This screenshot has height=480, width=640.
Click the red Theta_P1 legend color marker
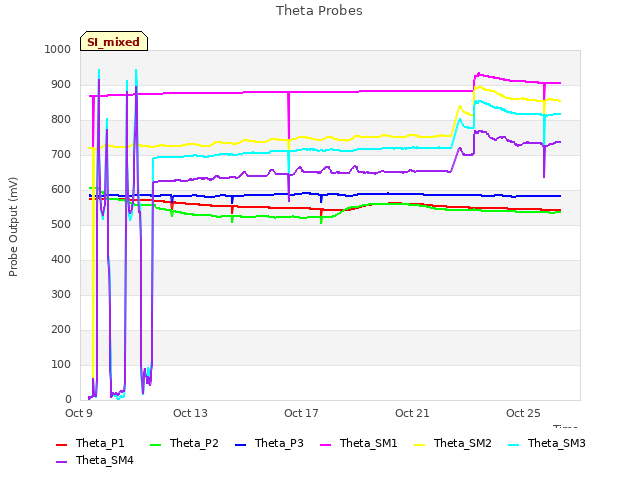61,444
